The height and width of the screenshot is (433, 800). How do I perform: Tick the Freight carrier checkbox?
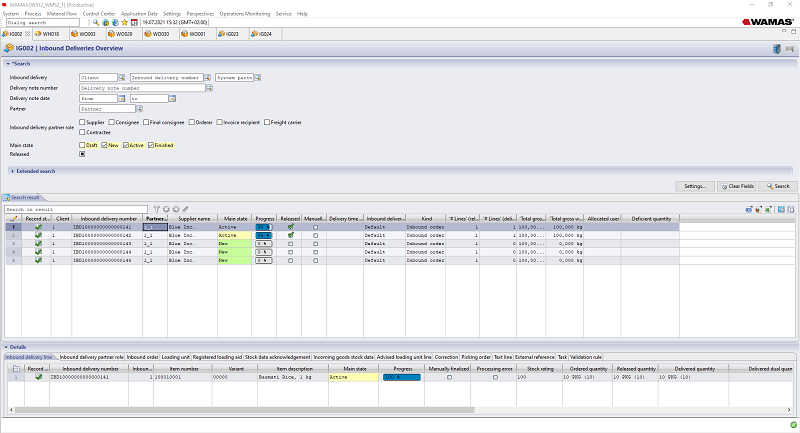(267, 122)
